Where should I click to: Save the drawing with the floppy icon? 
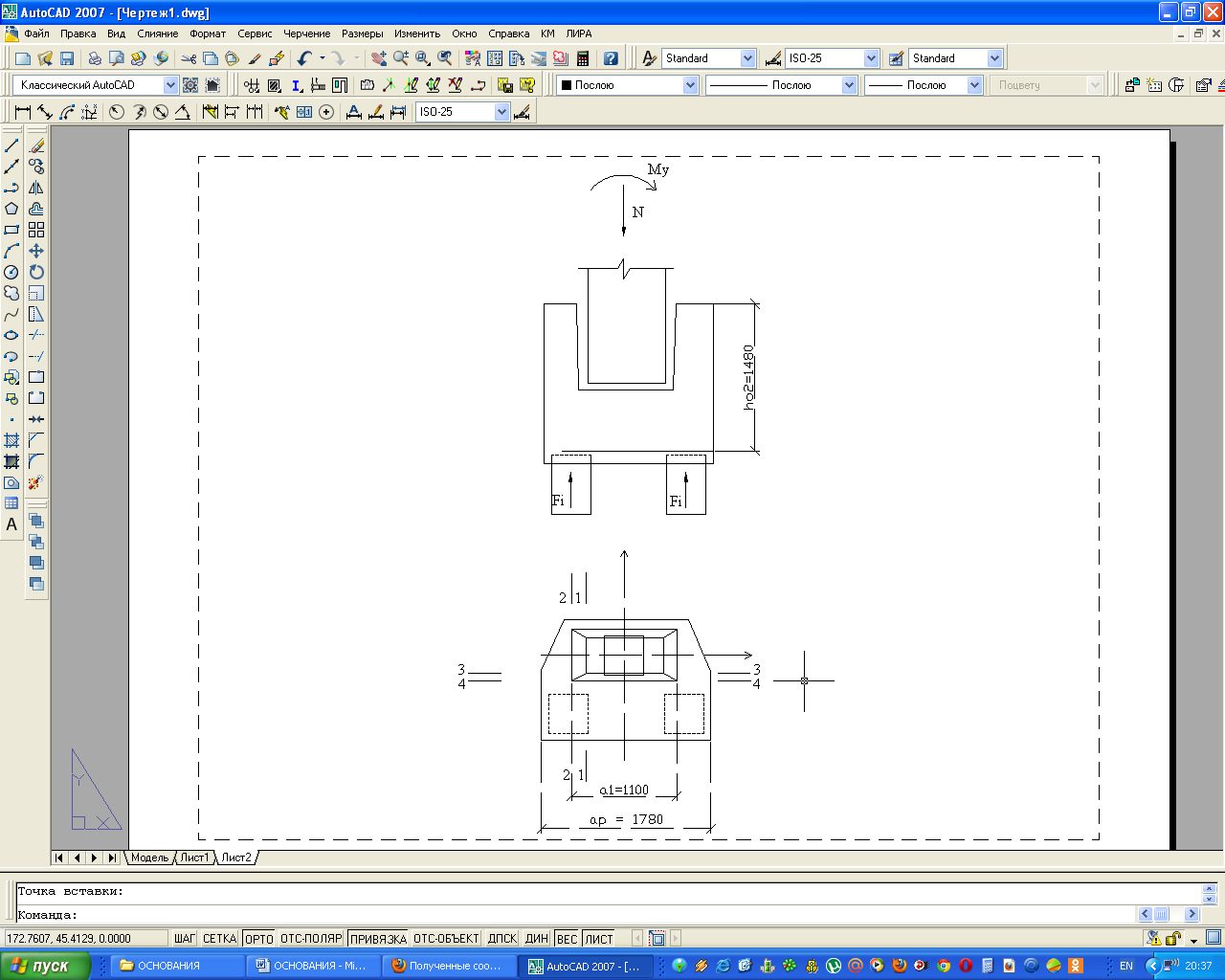pyautogui.click(x=67, y=58)
